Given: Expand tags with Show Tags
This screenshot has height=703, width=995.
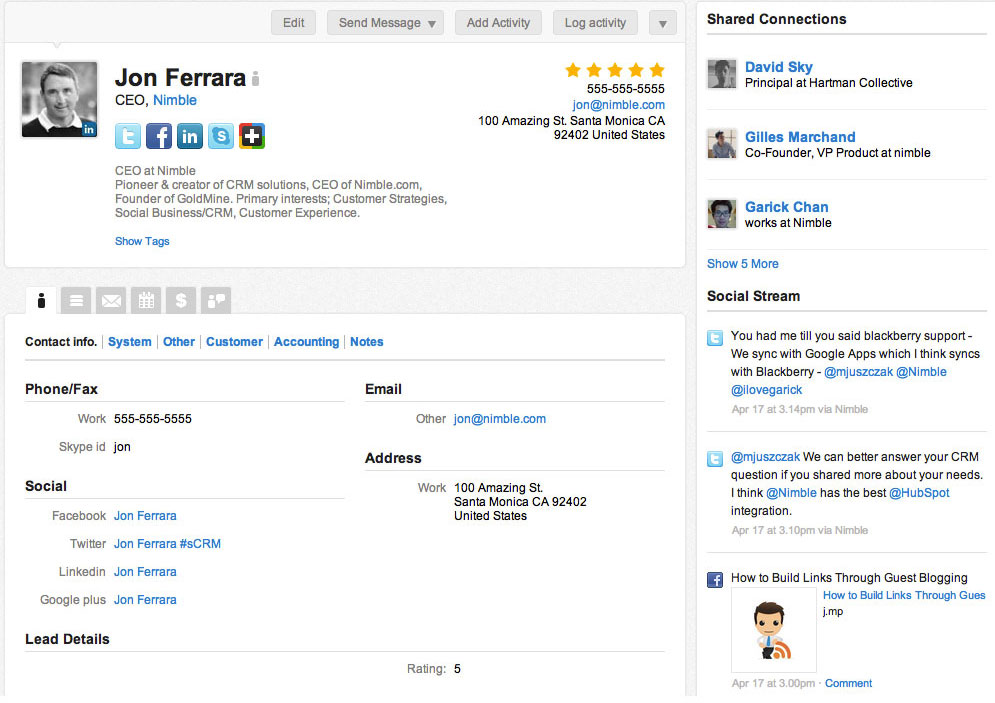Looking at the screenshot, I should [x=142, y=241].
